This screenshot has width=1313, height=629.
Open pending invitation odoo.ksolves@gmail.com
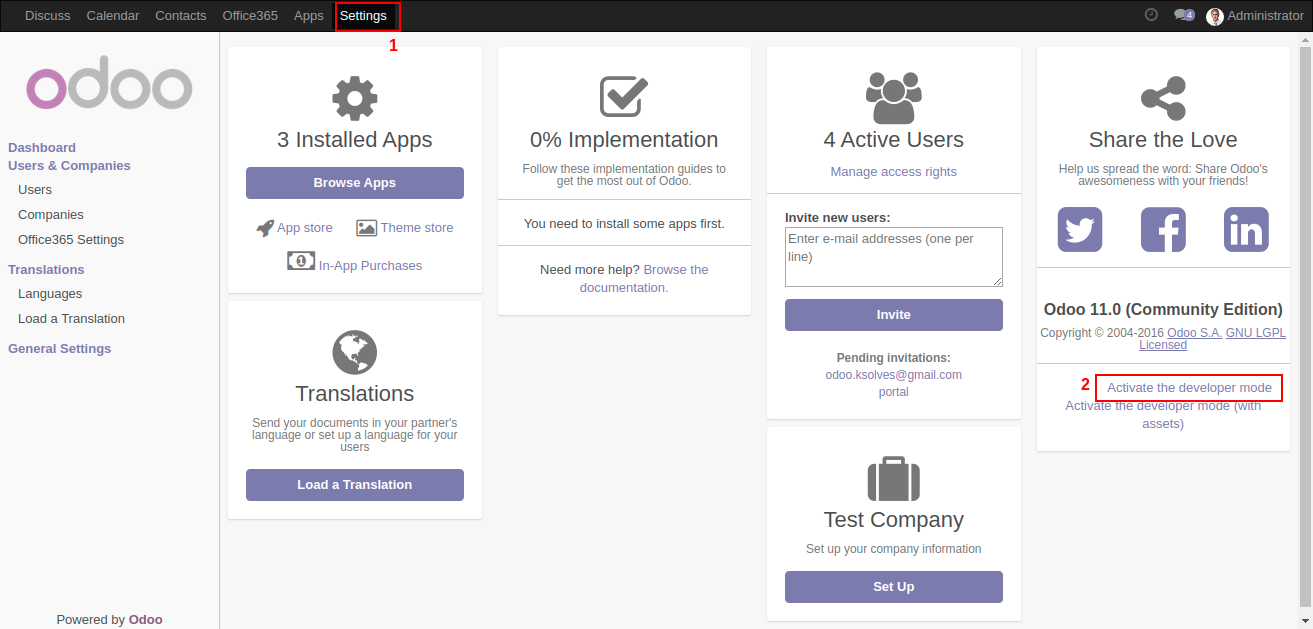point(894,375)
